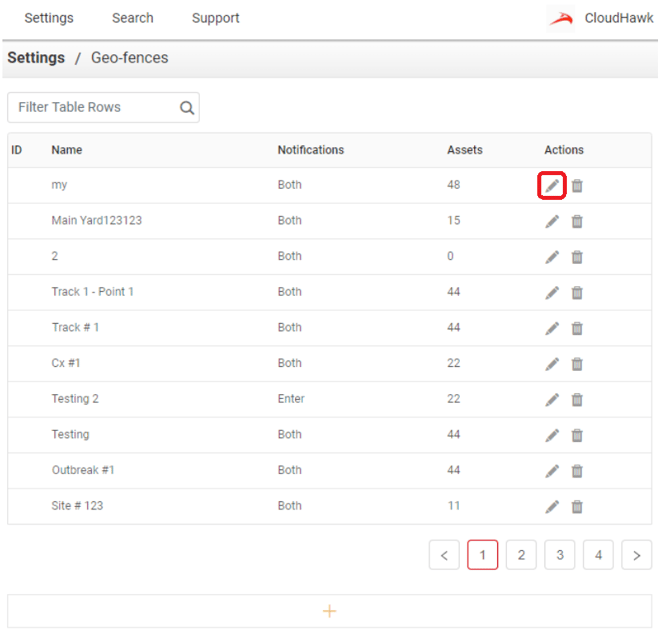Go to page 2 of the table
Screen dimensions: 670x634
(521, 555)
